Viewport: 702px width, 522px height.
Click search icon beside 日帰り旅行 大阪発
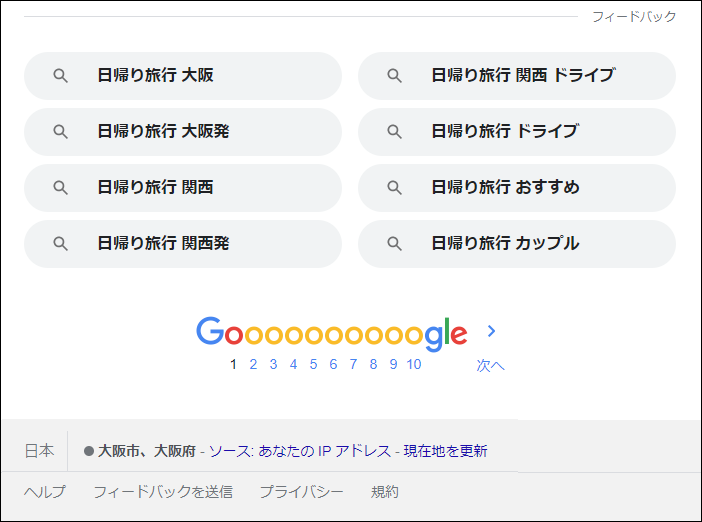point(60,132)
